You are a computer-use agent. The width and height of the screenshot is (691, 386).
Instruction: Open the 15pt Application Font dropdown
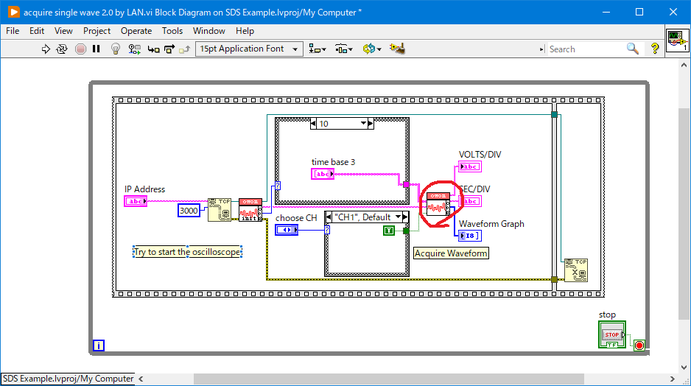pos(249,49)
